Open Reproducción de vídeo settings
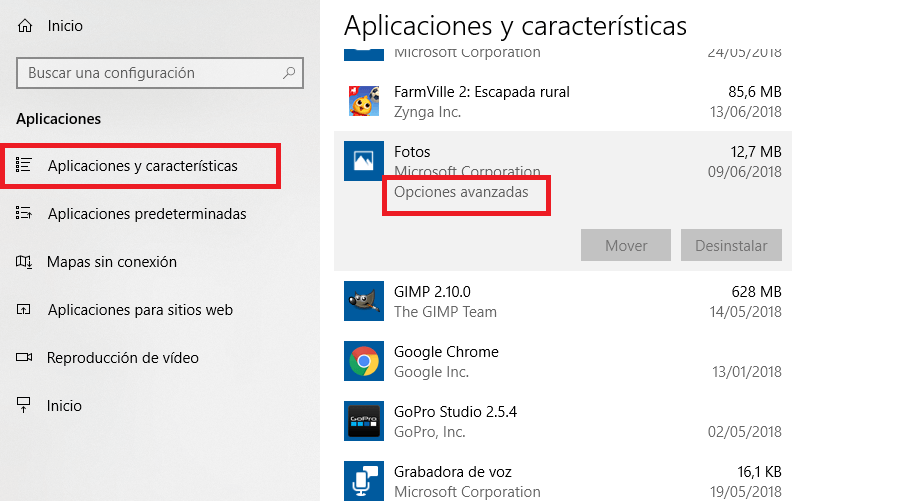This screenshot has width=917, height=501. point(122,357)
